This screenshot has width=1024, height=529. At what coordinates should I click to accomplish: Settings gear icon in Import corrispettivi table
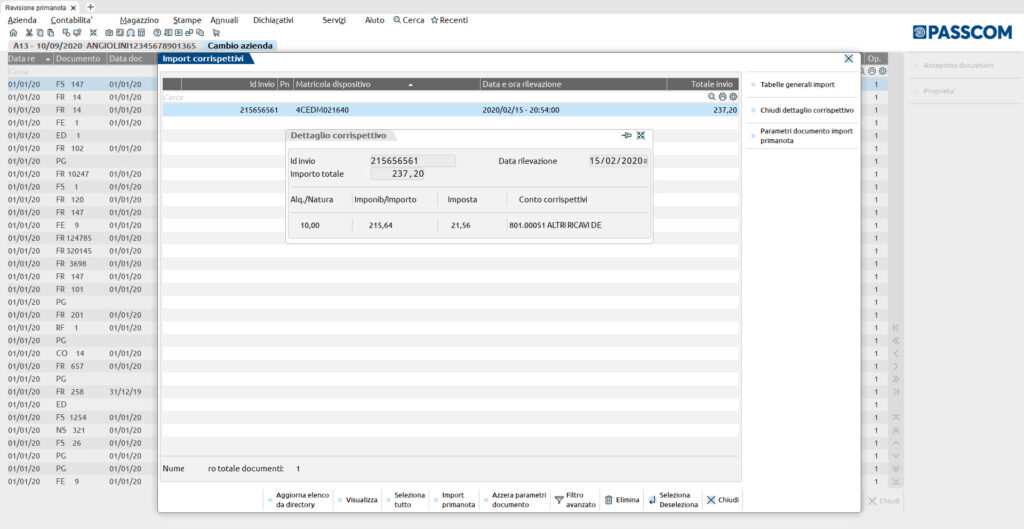pyautogui.click(x=733, y=97)
